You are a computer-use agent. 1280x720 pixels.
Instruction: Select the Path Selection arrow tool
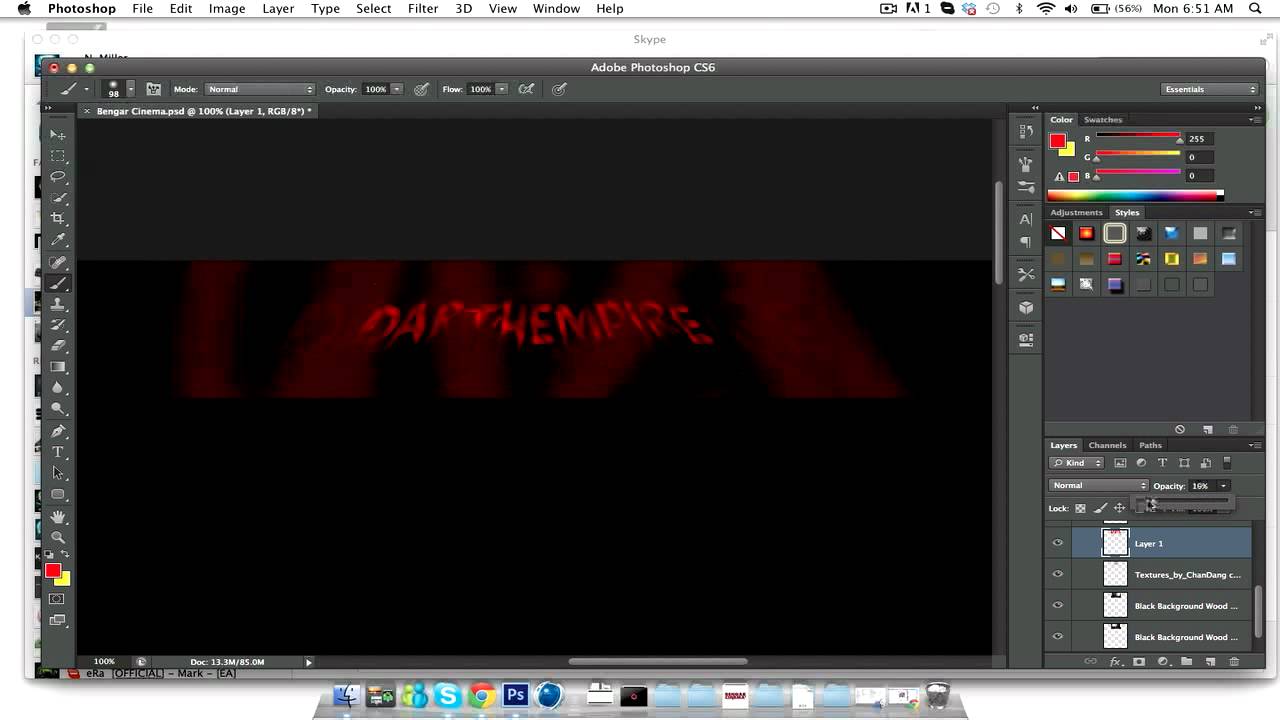pyautogui.click(x=58, y=473)
